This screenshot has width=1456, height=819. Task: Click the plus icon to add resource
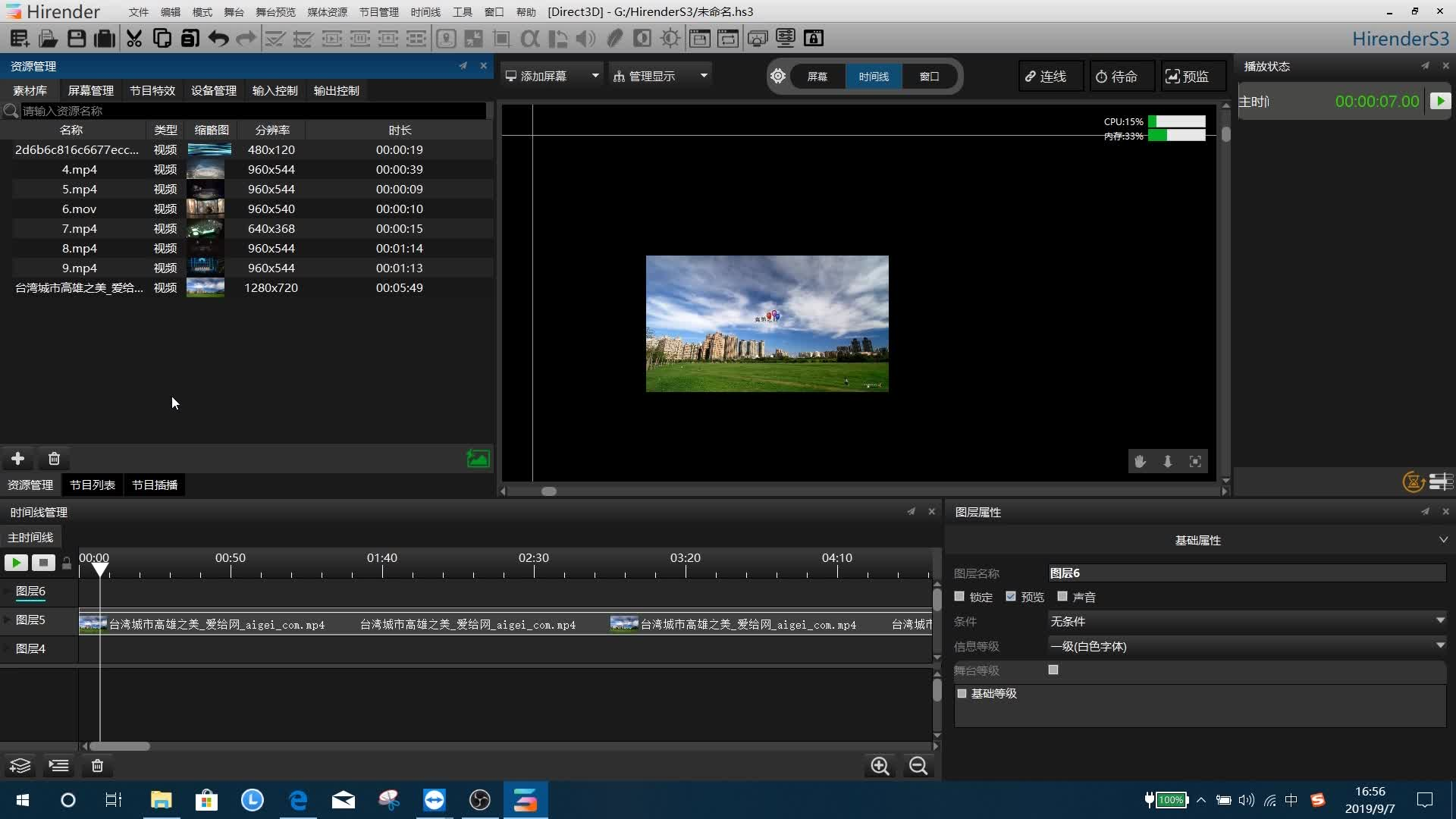pyautogui.click(x=17, y=458)
